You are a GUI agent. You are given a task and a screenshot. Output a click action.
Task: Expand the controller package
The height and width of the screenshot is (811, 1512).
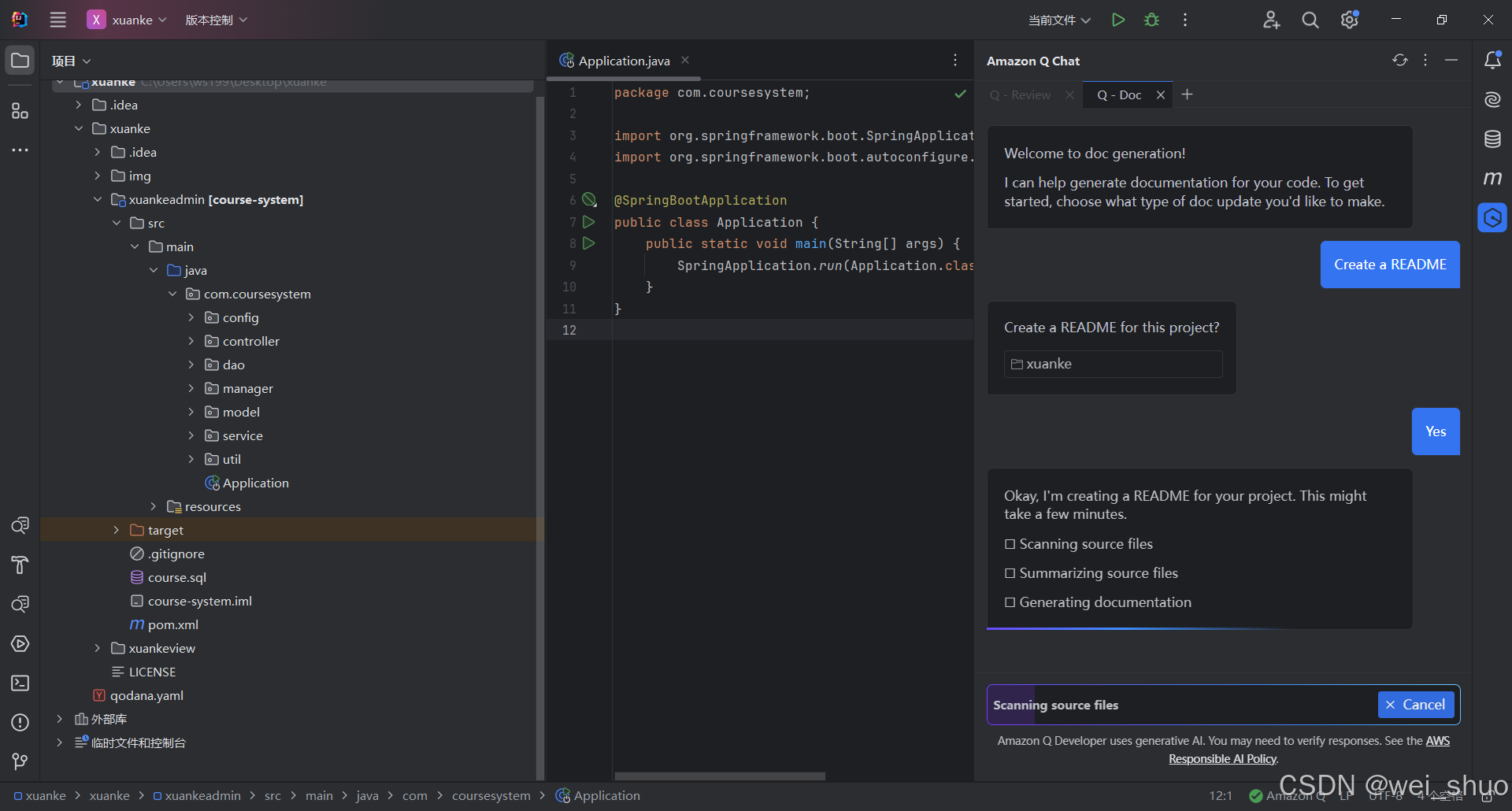[191, 341]
